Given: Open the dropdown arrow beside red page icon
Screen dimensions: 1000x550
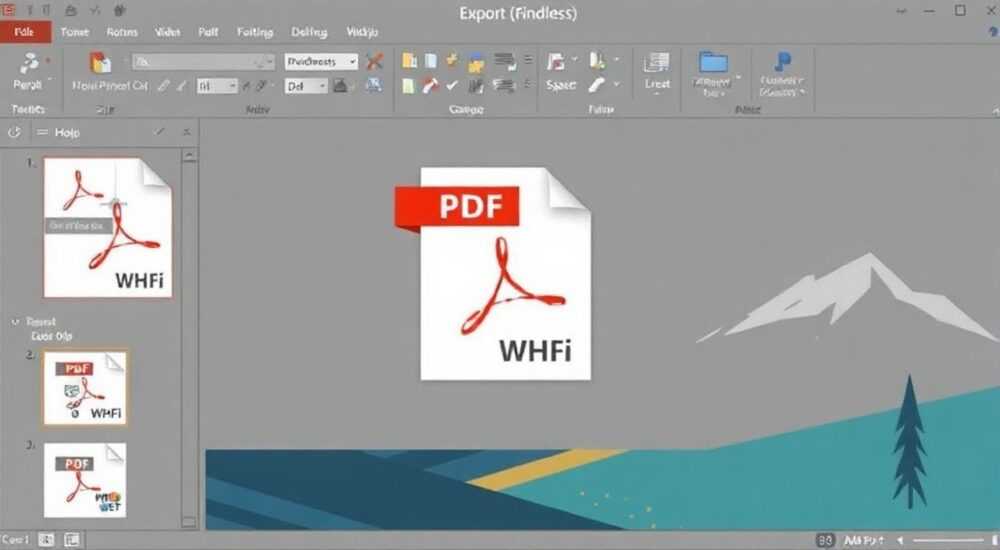Looking at the screenshot, I should tap(575, 59).
